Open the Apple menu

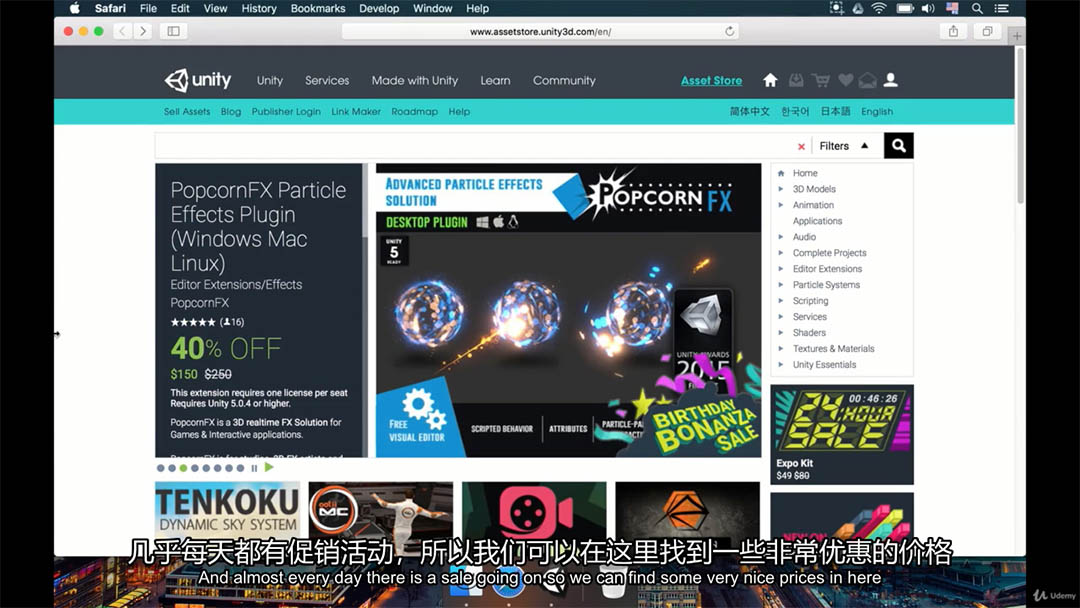tap(74, 8)
